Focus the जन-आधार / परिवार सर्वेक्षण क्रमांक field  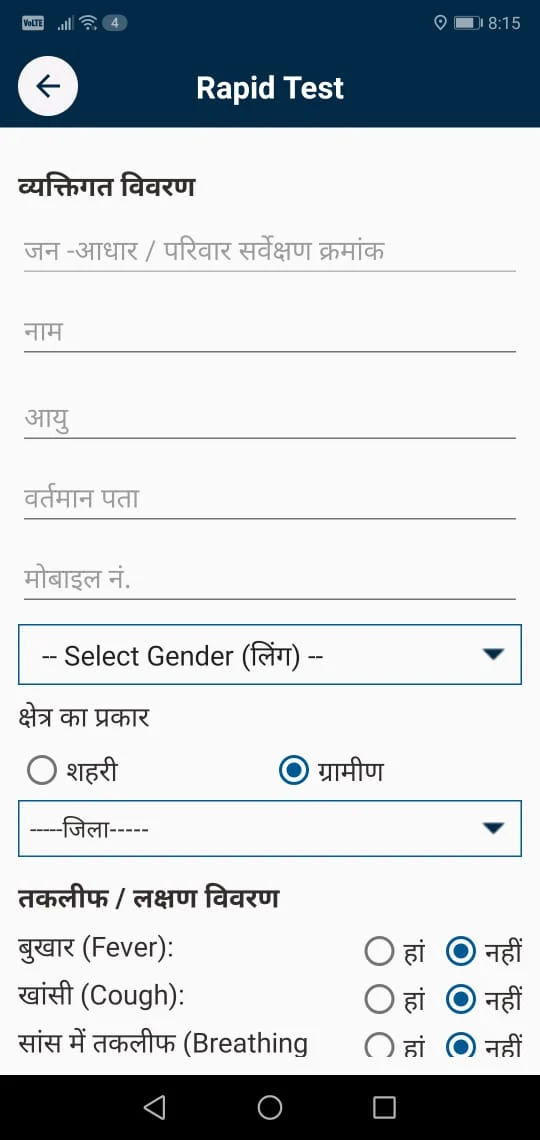click(270, 252)
